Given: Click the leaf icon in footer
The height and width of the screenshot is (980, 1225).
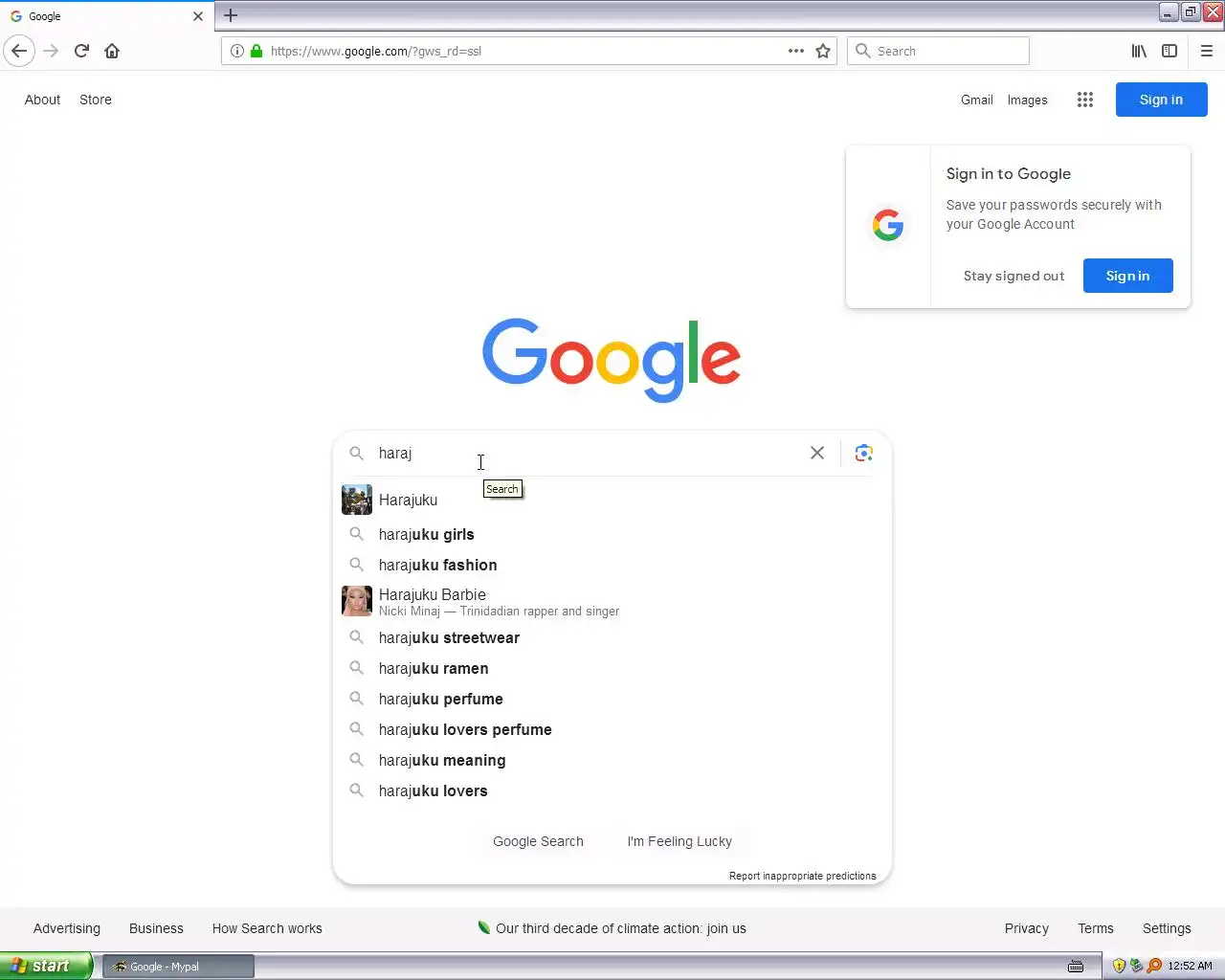Looking at the screenshot, I should pos(484,927).
